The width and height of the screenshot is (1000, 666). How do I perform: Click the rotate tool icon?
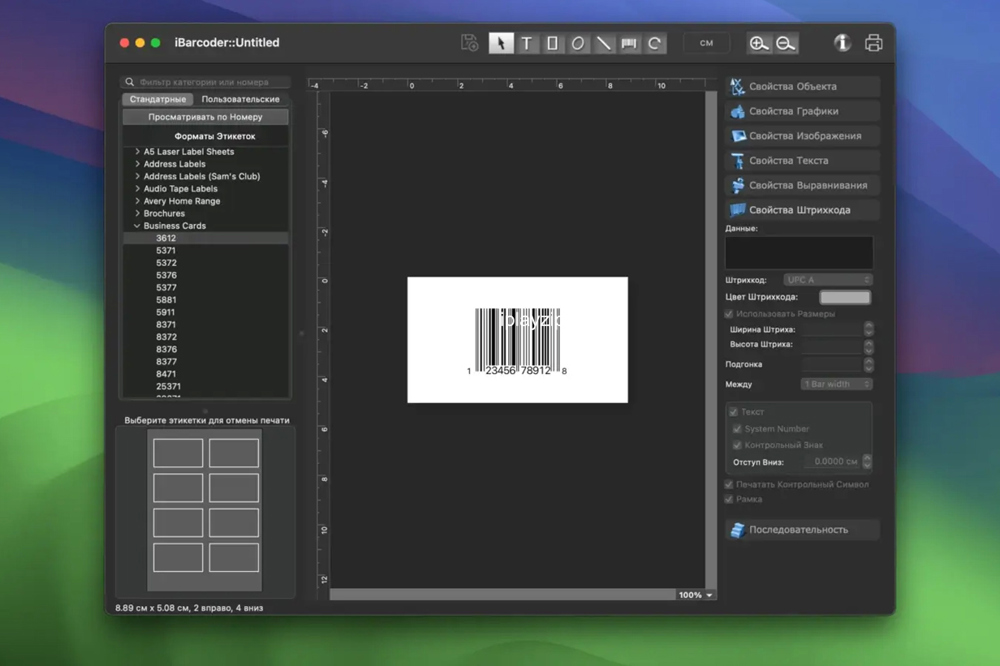pyautogui.click(x=654, y=43)
